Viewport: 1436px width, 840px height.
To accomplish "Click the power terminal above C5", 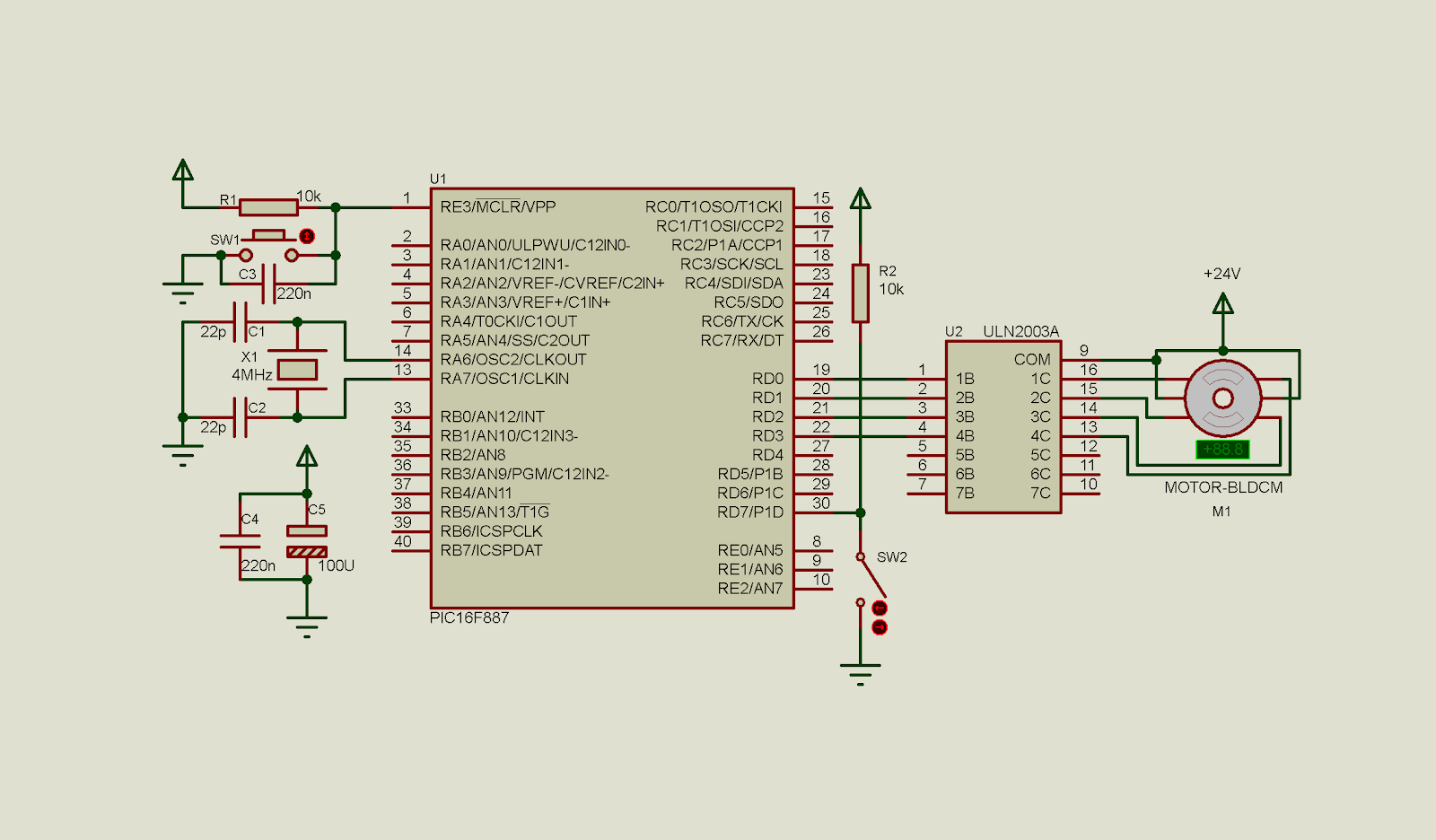I will (x=307, y=456).
